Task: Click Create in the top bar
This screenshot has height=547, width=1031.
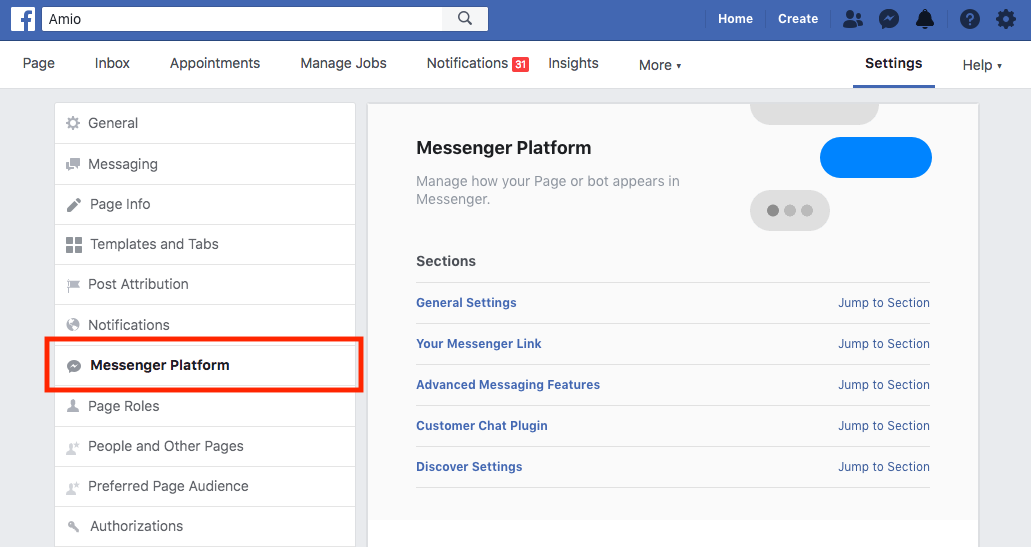Action: coord(798,19)
